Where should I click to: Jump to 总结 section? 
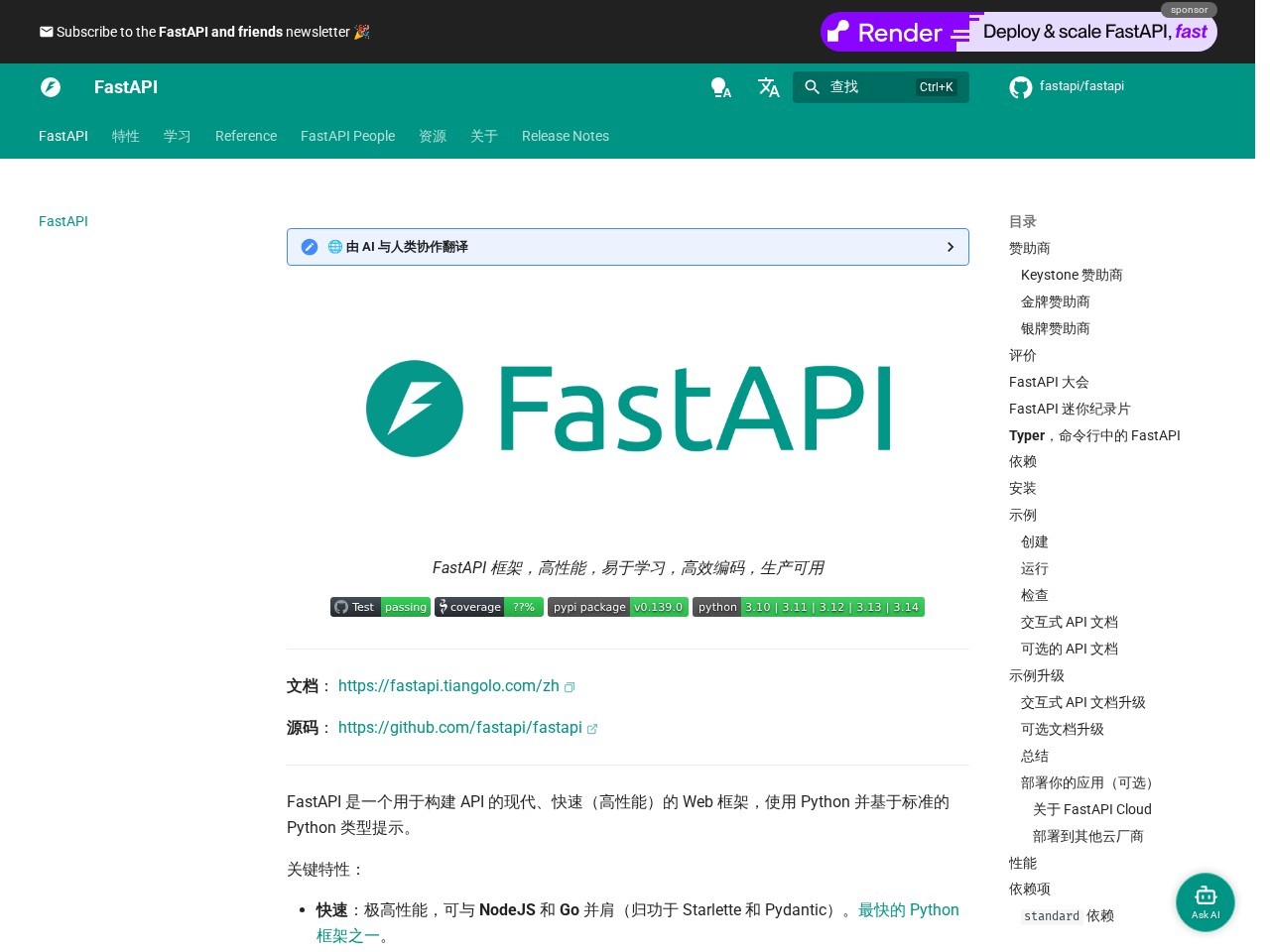1035,756
